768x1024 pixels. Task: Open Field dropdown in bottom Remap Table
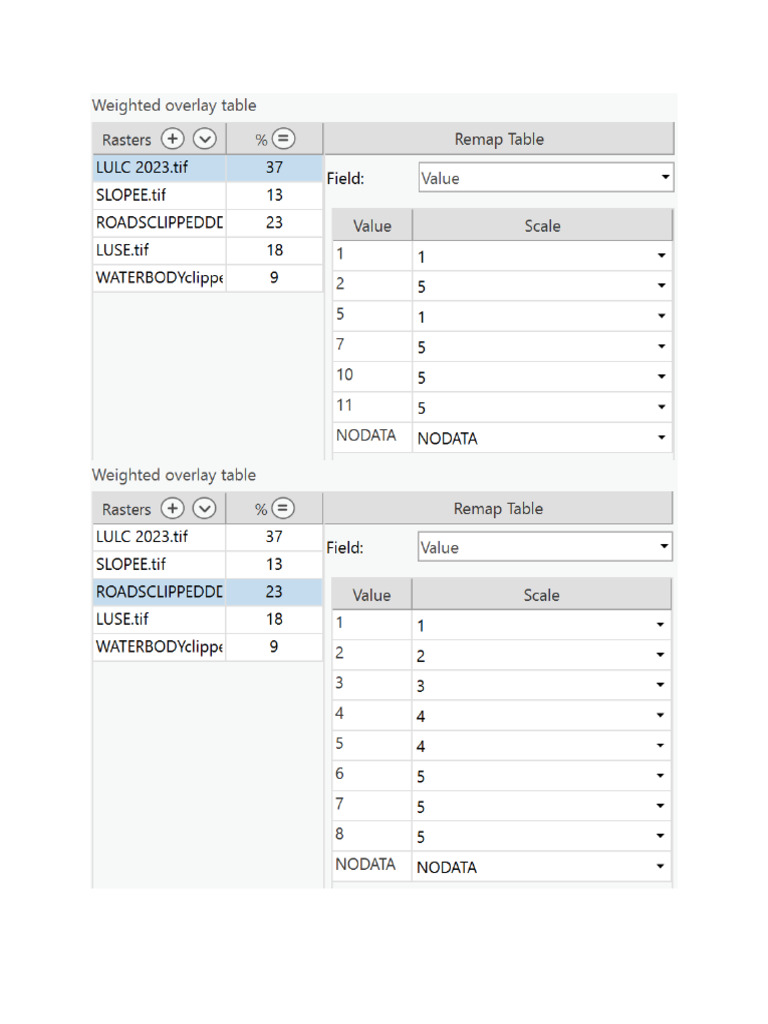click(545, 547)
